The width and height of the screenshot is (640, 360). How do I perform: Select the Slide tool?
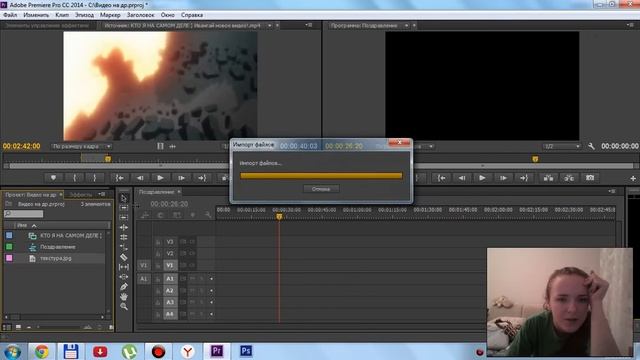(124, 277)
